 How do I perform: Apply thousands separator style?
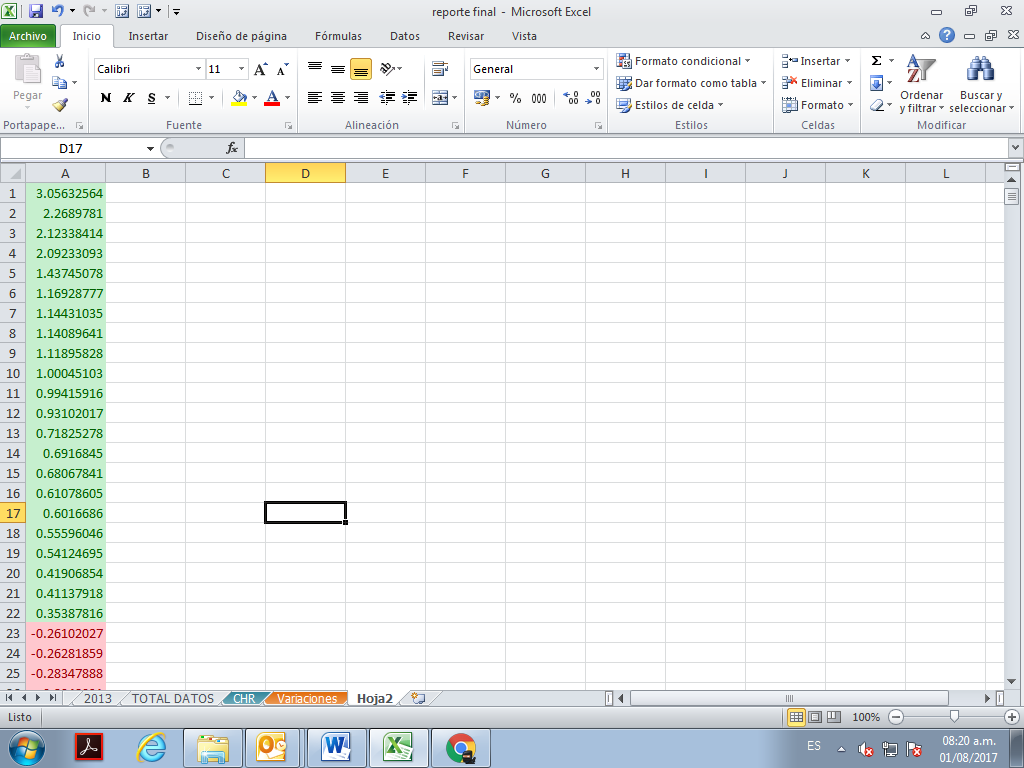[539, 98]
